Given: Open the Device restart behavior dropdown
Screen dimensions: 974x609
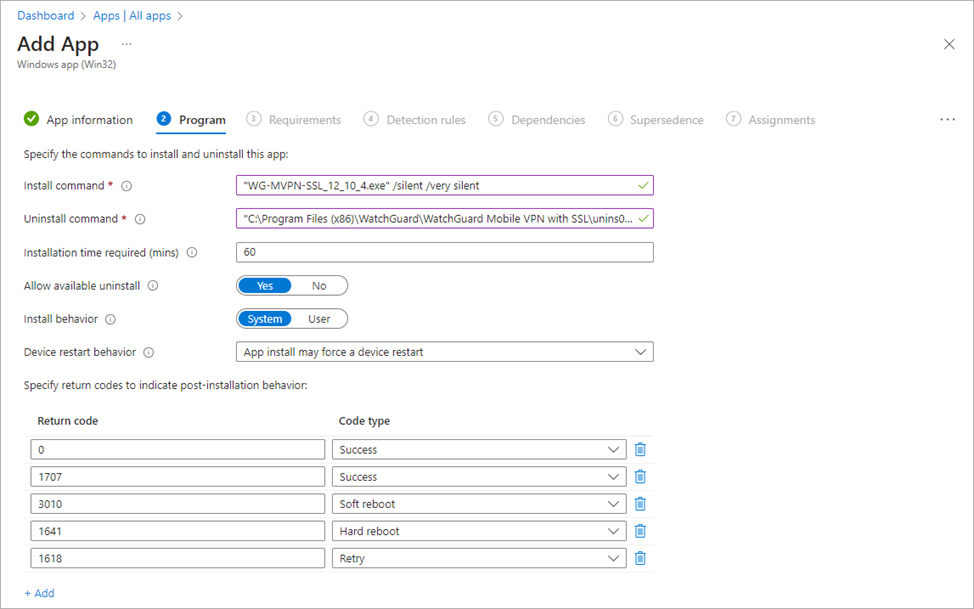Looking at the screenshot, I should 444,352.
